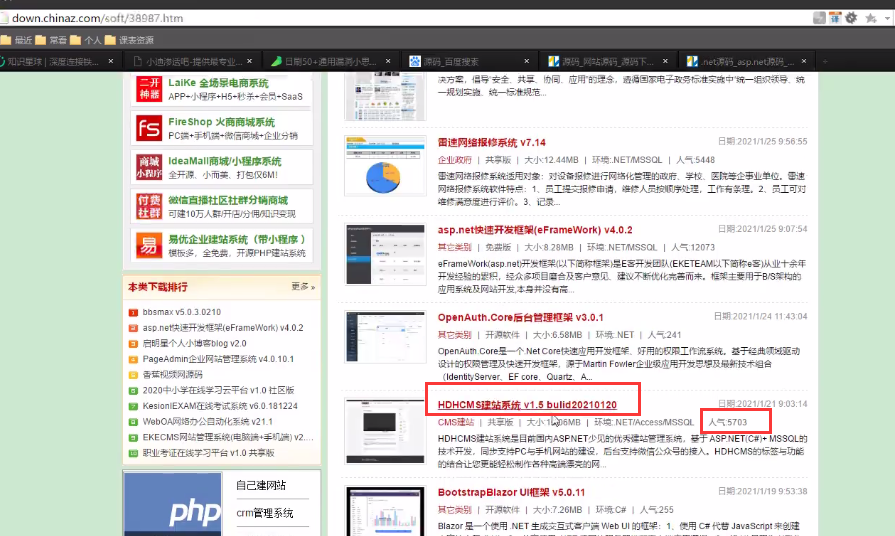Image resolution: width=895 pixels, height=536 pixels.
Task: Open the 课题资源 bookmark folder
Action: [x=129, y=40]
